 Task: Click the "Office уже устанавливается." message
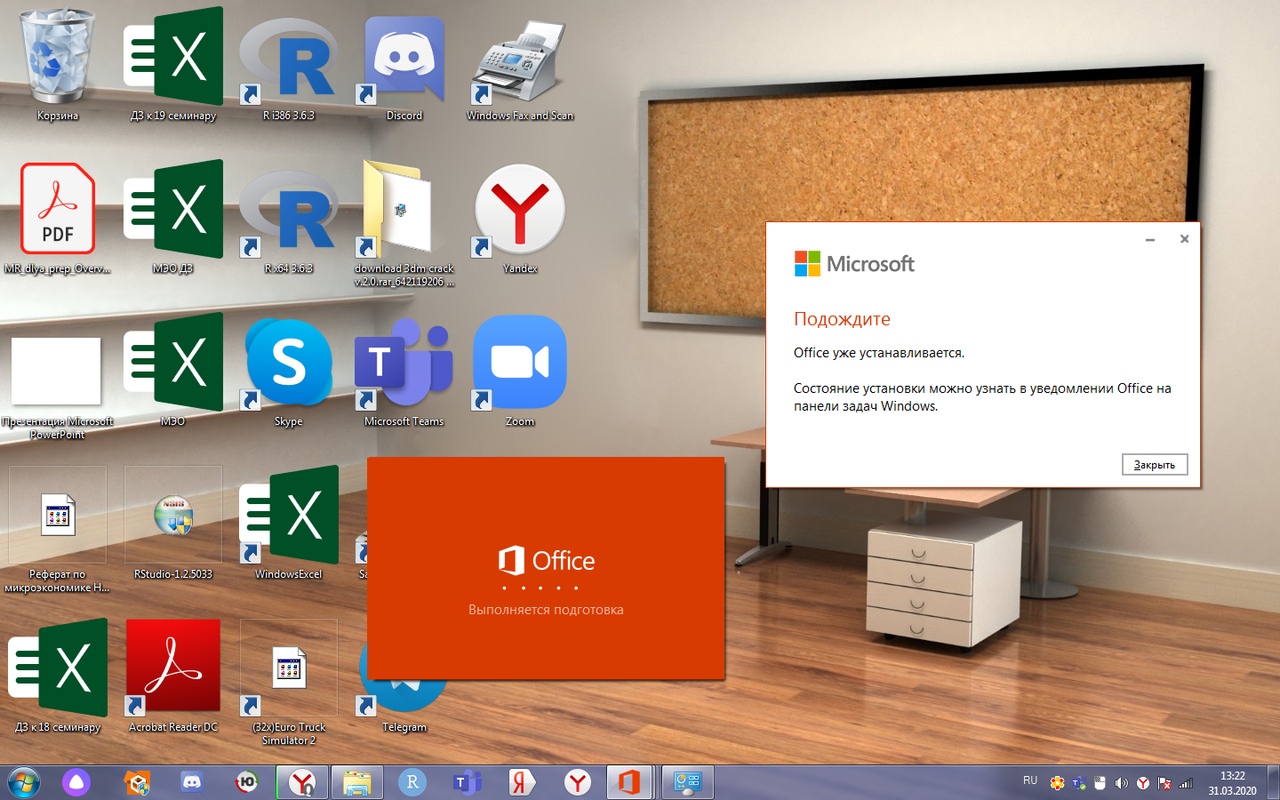[x=879, y=353]
